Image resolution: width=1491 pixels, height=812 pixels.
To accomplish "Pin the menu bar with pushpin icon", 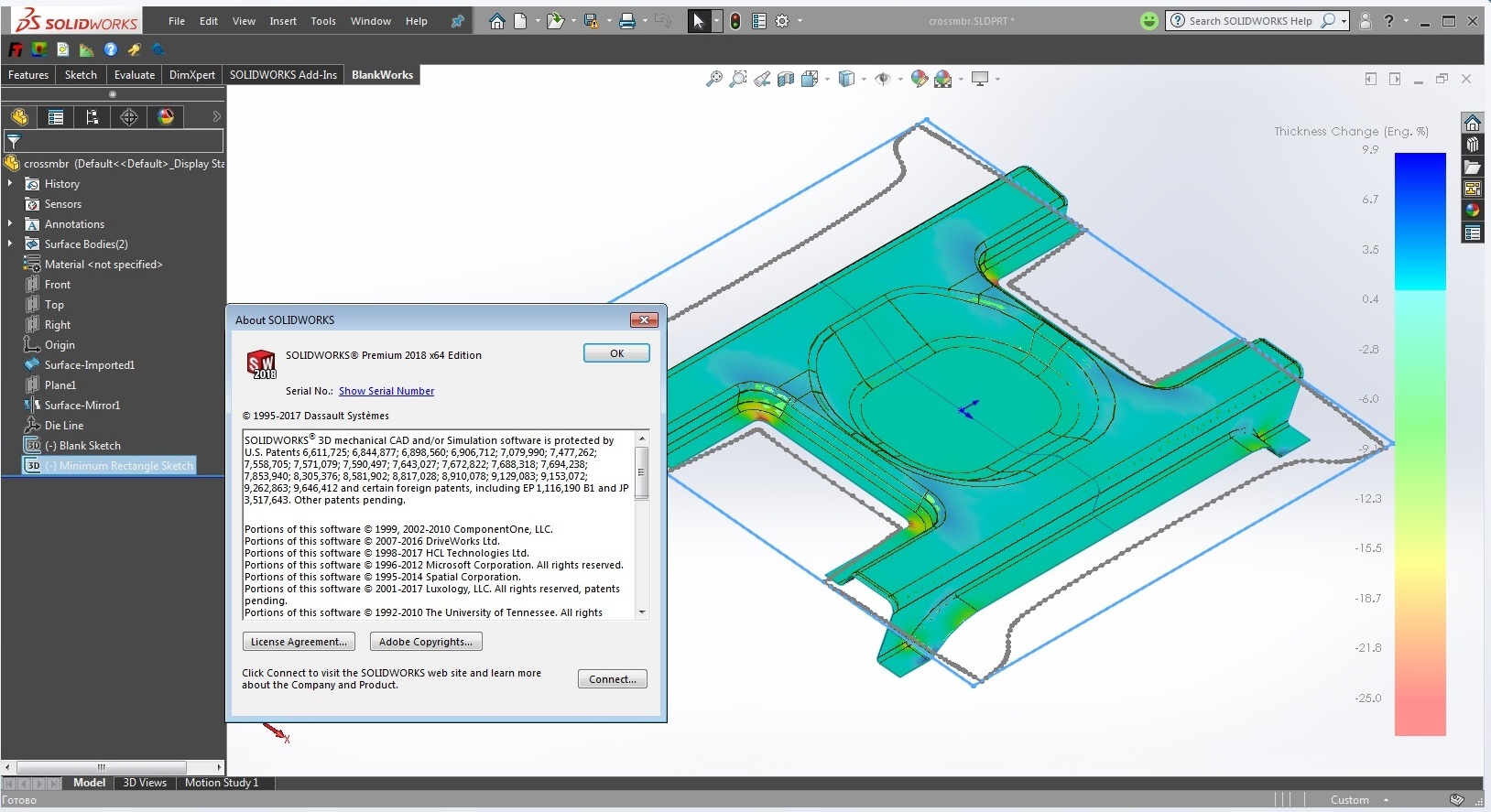I will 457,21.
